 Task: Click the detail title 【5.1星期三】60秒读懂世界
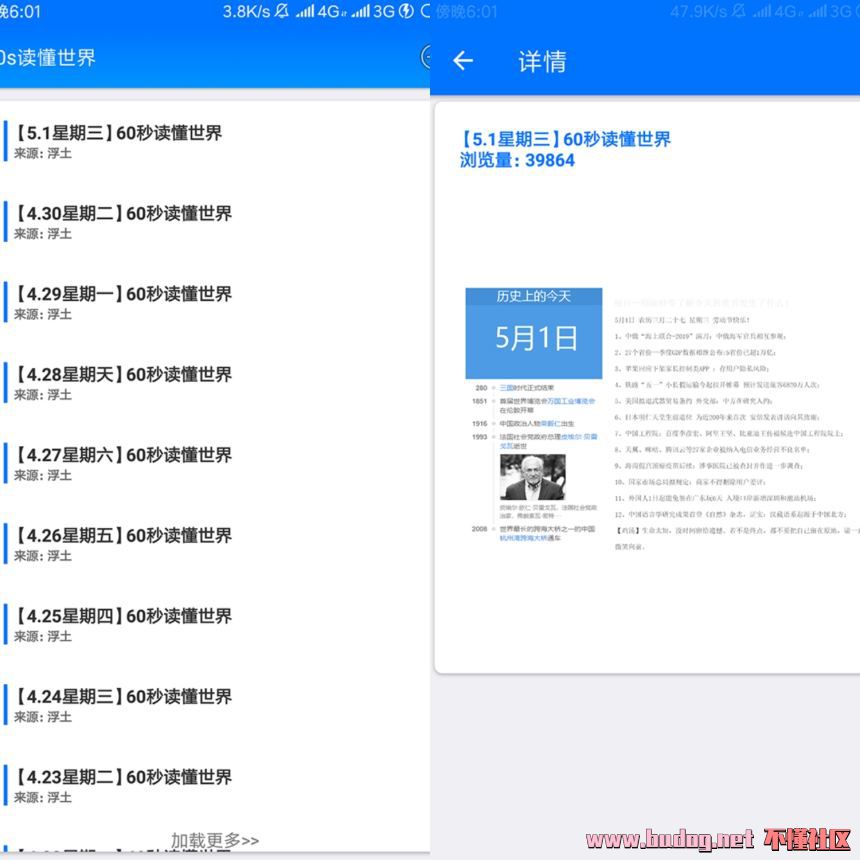[x=565, y=139]
